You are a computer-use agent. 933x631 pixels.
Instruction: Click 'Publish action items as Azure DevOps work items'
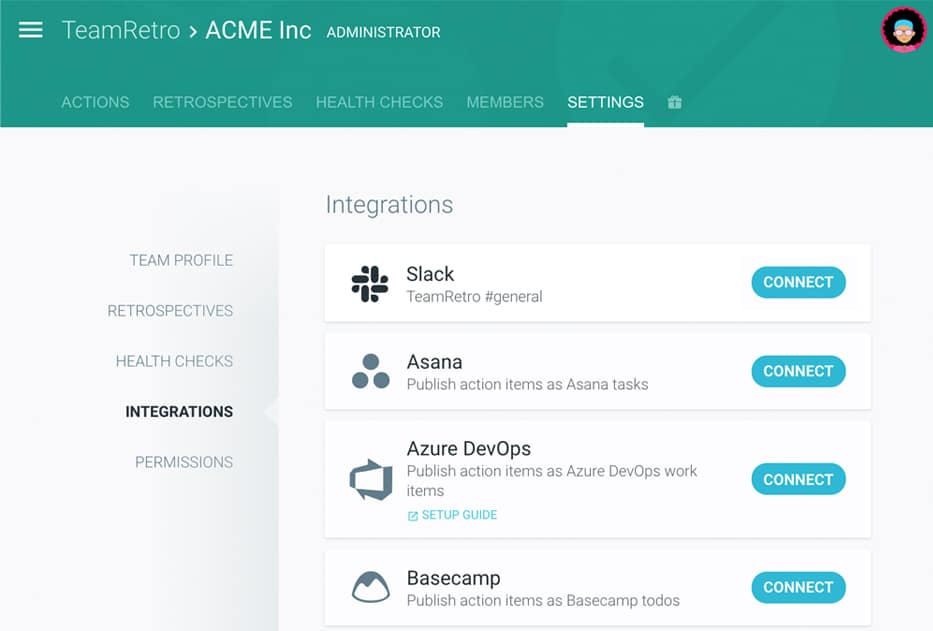(x=552, y=481)
